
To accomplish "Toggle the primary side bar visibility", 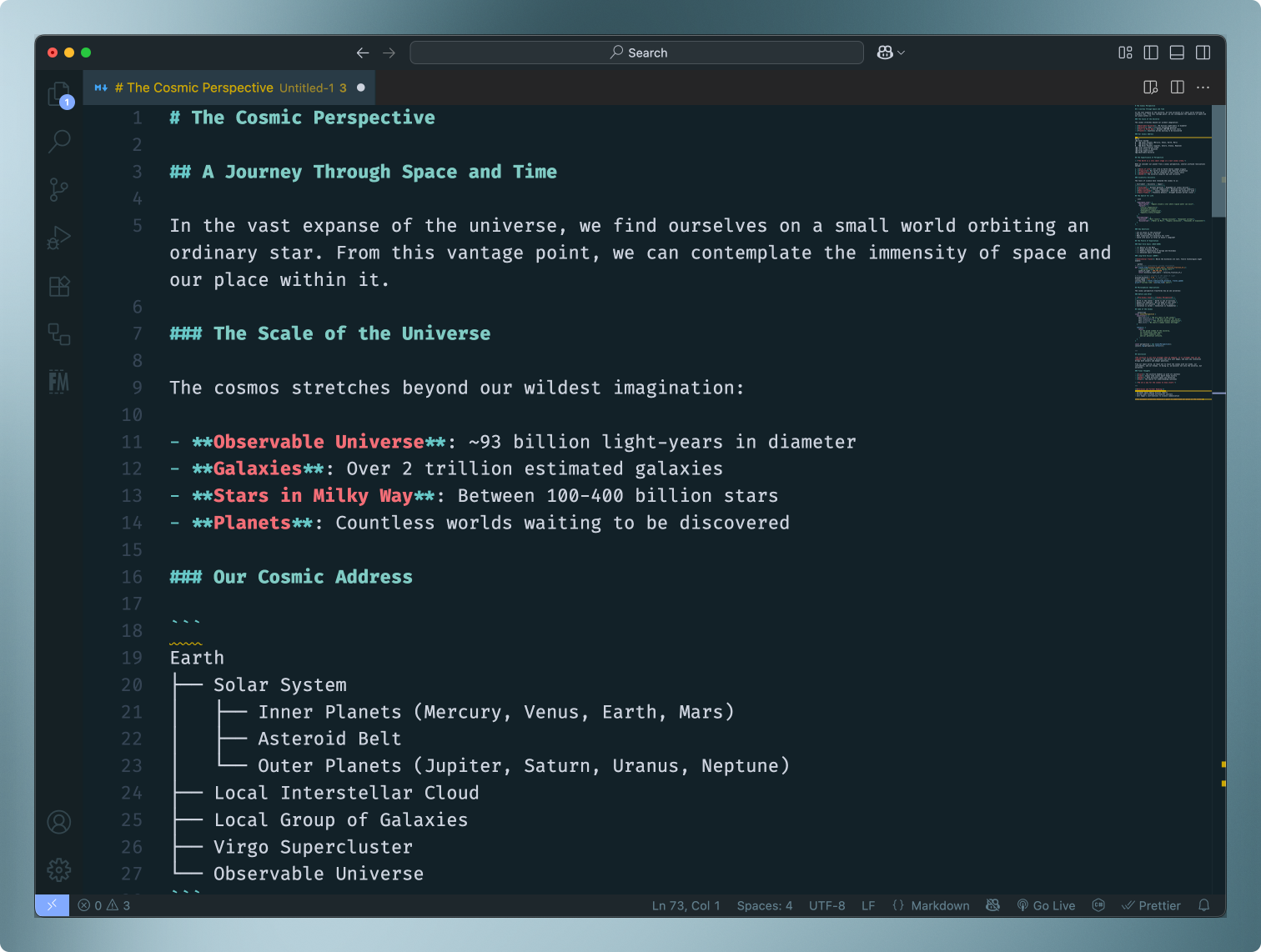I will coord(1151,53).
